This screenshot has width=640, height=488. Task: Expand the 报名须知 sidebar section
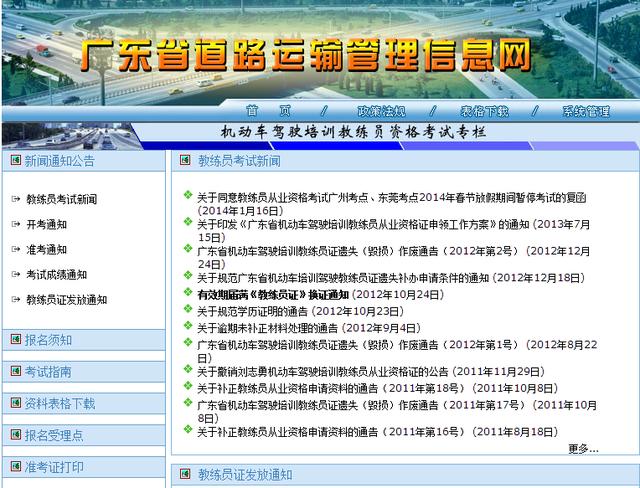coord(48,340)
